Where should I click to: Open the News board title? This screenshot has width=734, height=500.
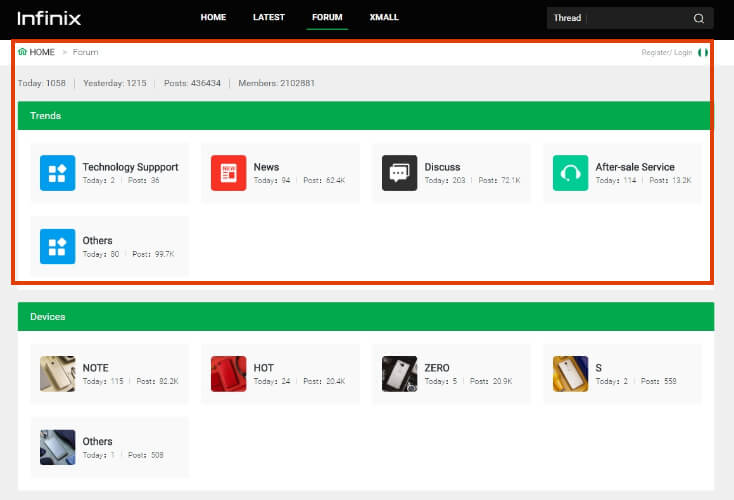pyautogui.click(x=266, y=167)
